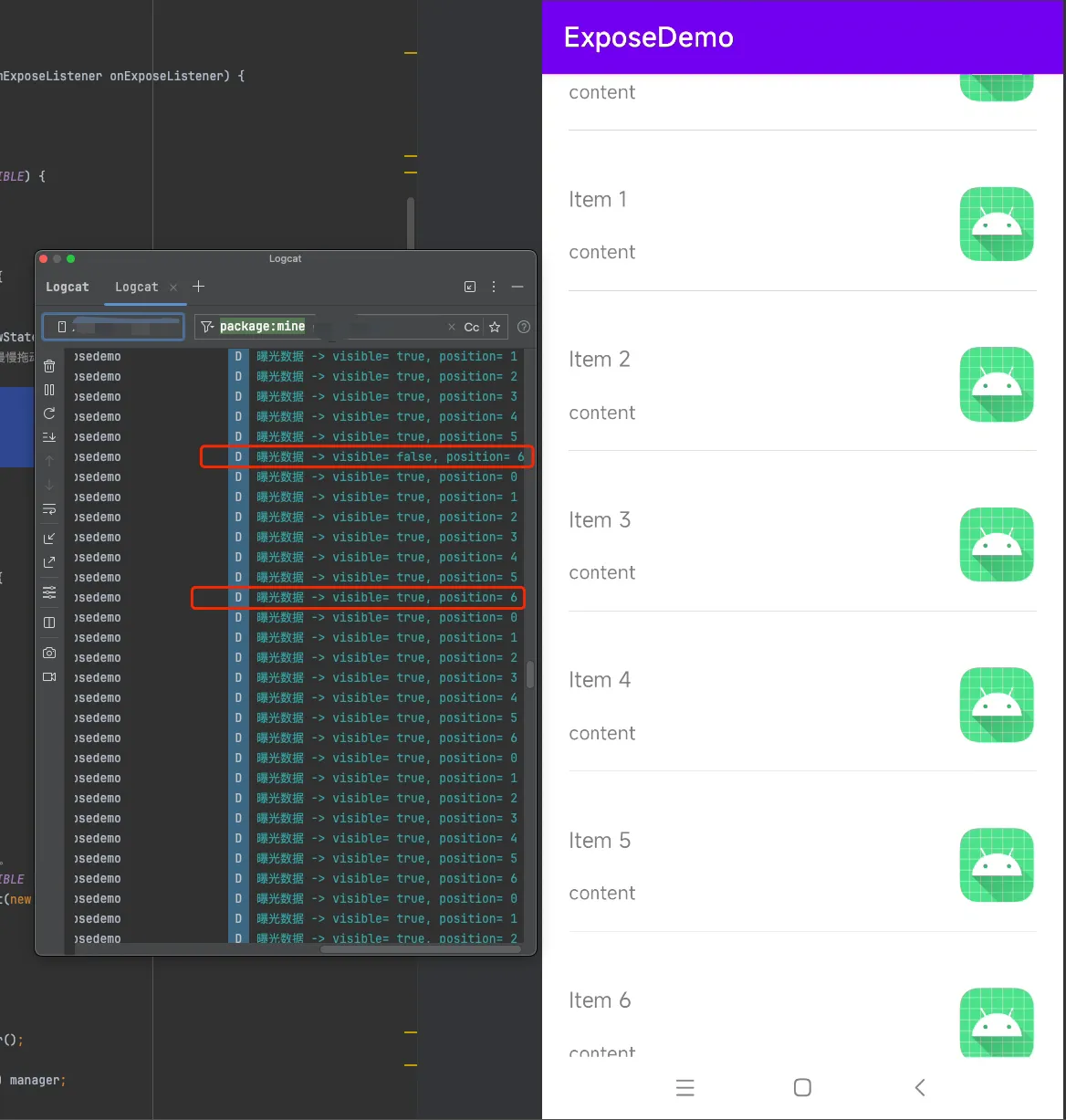Tap the Item 4 title in ExposeDemo
The height and width of the screenshot is (1120, 1066).
pyautogui.click(x=600, y=680)
